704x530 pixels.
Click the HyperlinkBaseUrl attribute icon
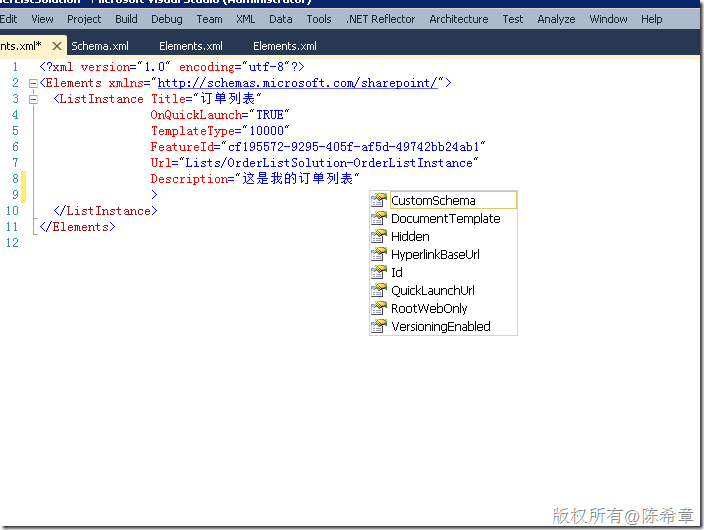click(x=379, y=254)
